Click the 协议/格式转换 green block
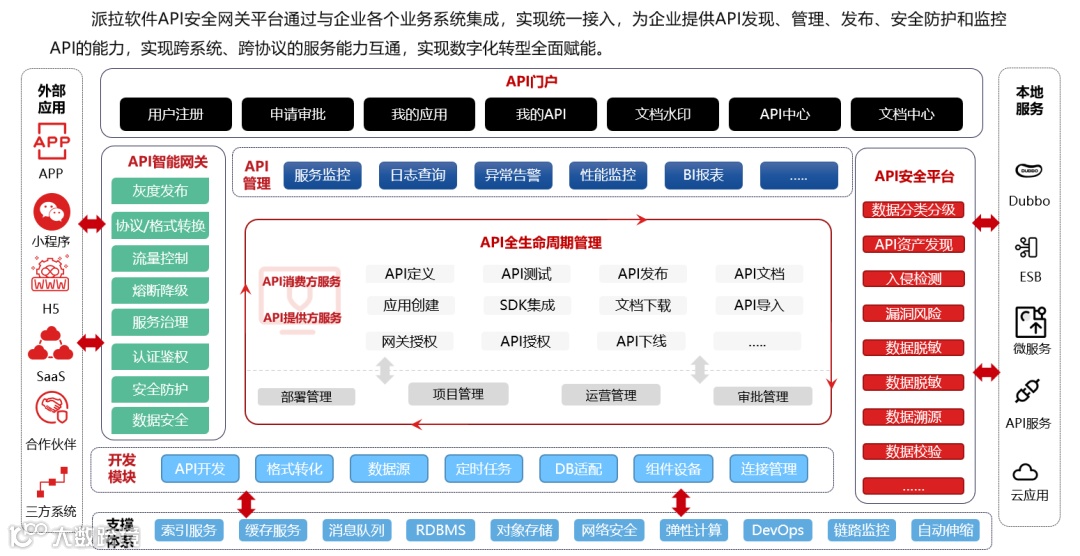Image resolution: width=1080 pixels, height=556 pixels. click(160, 225)
